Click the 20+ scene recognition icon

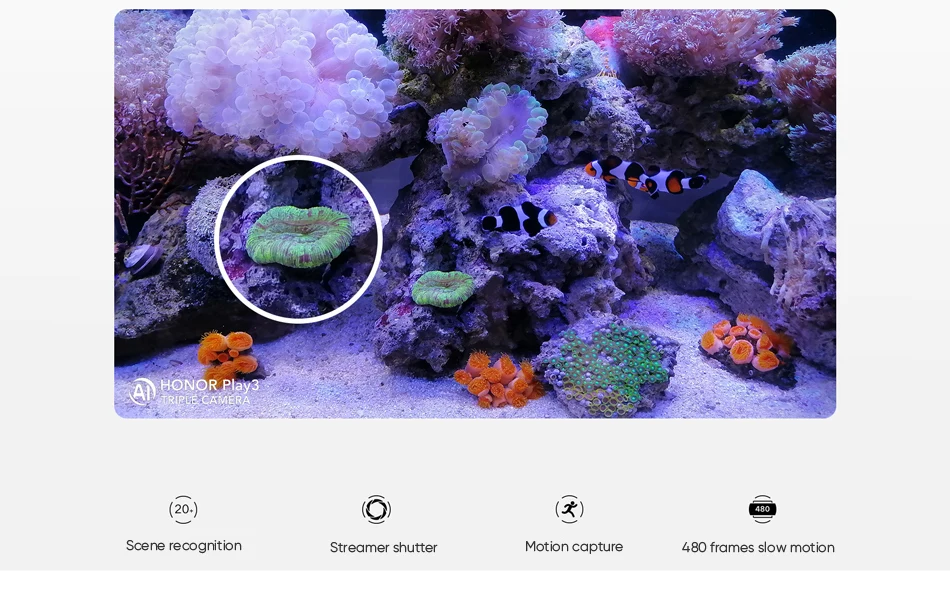pyautogui.click(x=184, y=509)
